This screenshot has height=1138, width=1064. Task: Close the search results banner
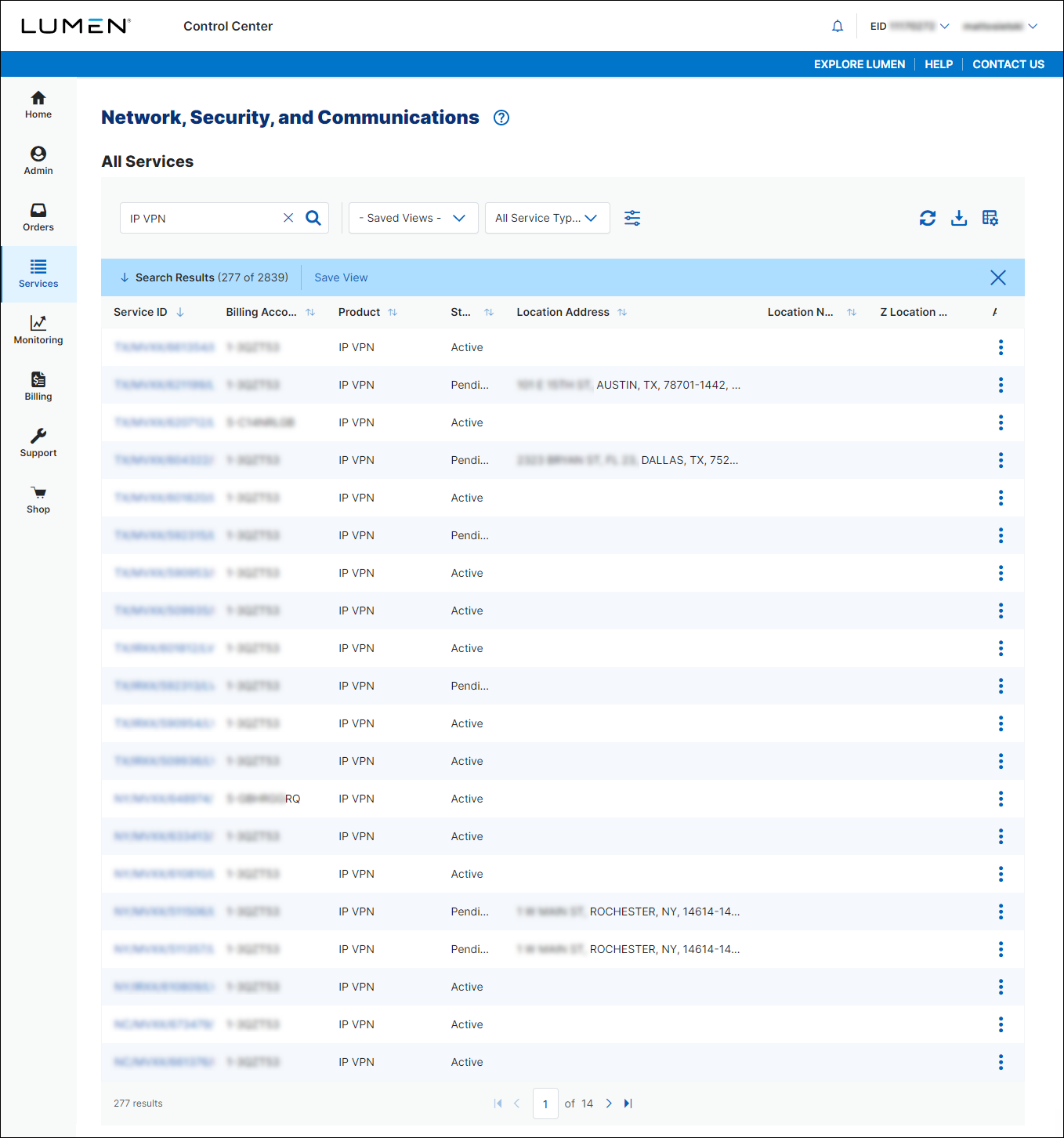click(x=998, y=277)
